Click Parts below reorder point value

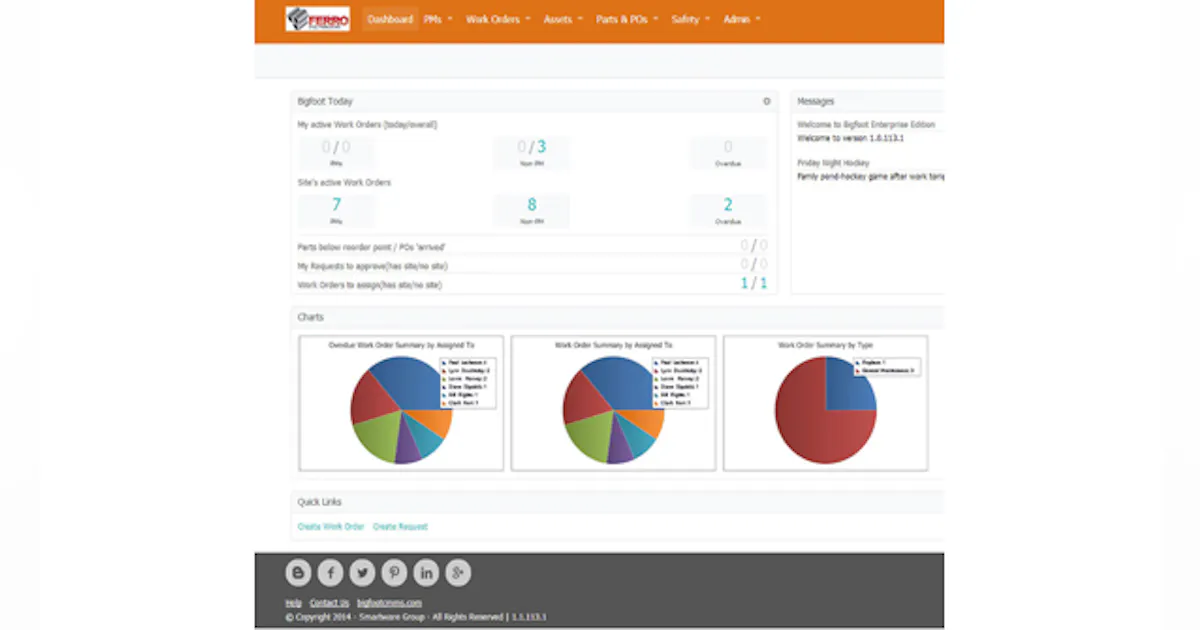point(754,246)
